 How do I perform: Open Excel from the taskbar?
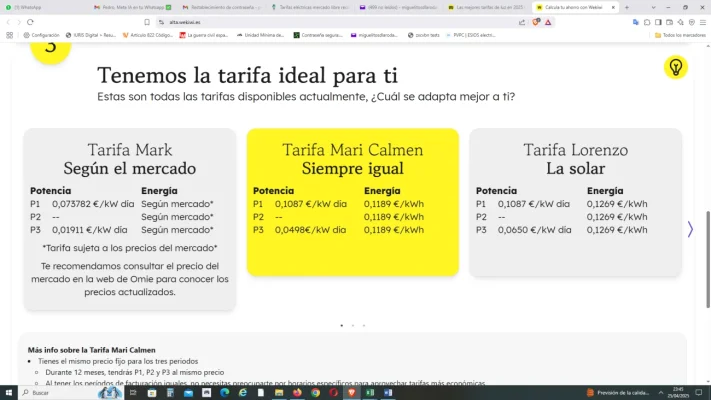pos(370,393)
